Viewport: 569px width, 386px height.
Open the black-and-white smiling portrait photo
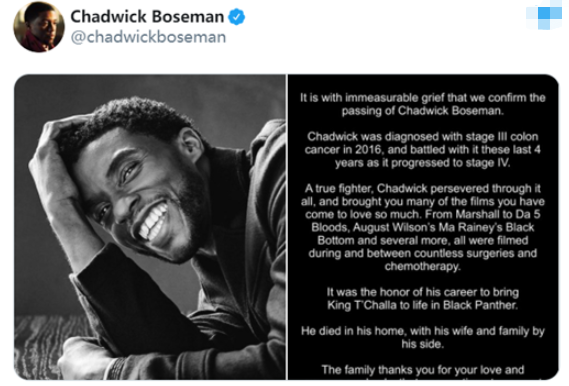pos(150,227)
